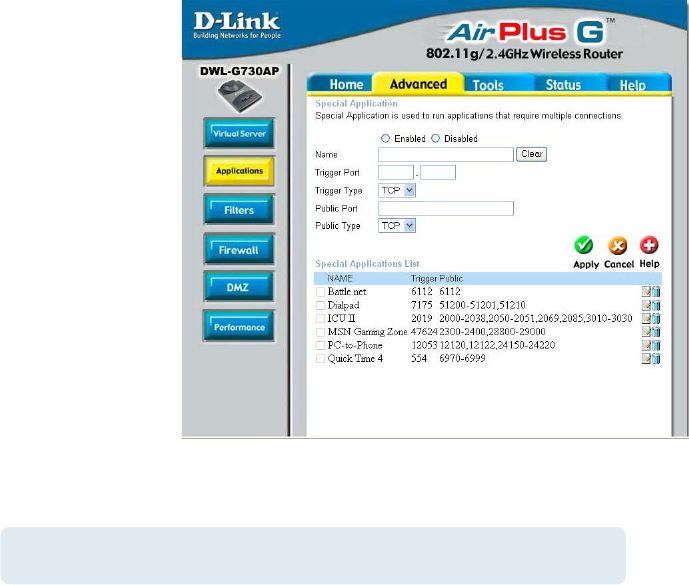Click the first Trigger Port field
Image resolution: width=689 pixels, height=585 pixels.
[396, 172]
